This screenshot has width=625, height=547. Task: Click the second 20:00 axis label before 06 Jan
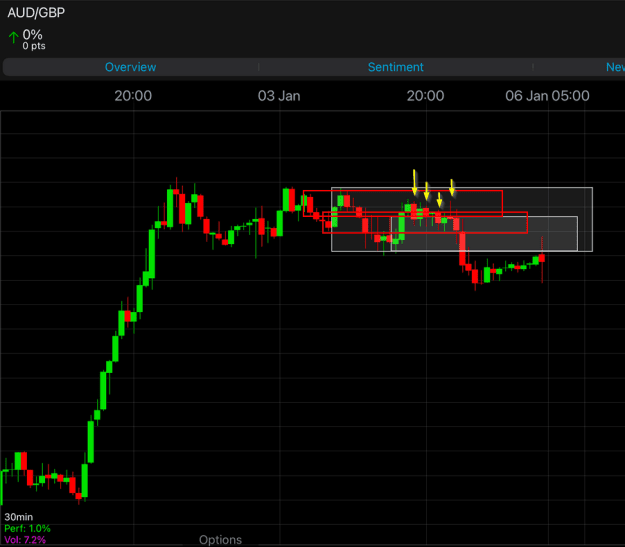click(425, 96)
